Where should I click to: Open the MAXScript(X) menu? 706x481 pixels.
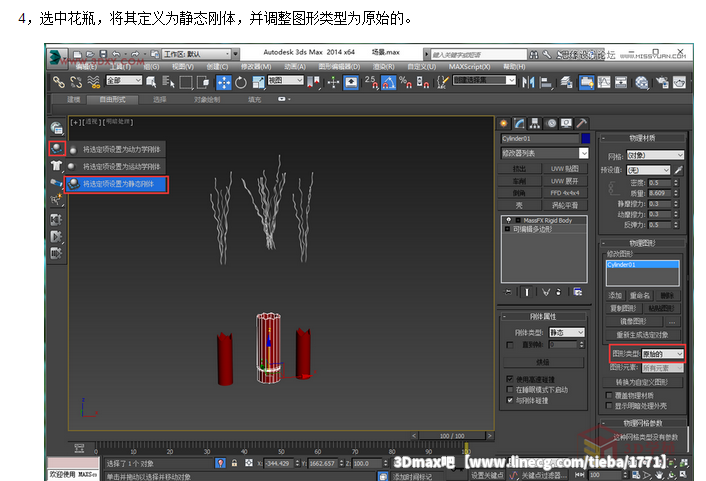point(470,67)
